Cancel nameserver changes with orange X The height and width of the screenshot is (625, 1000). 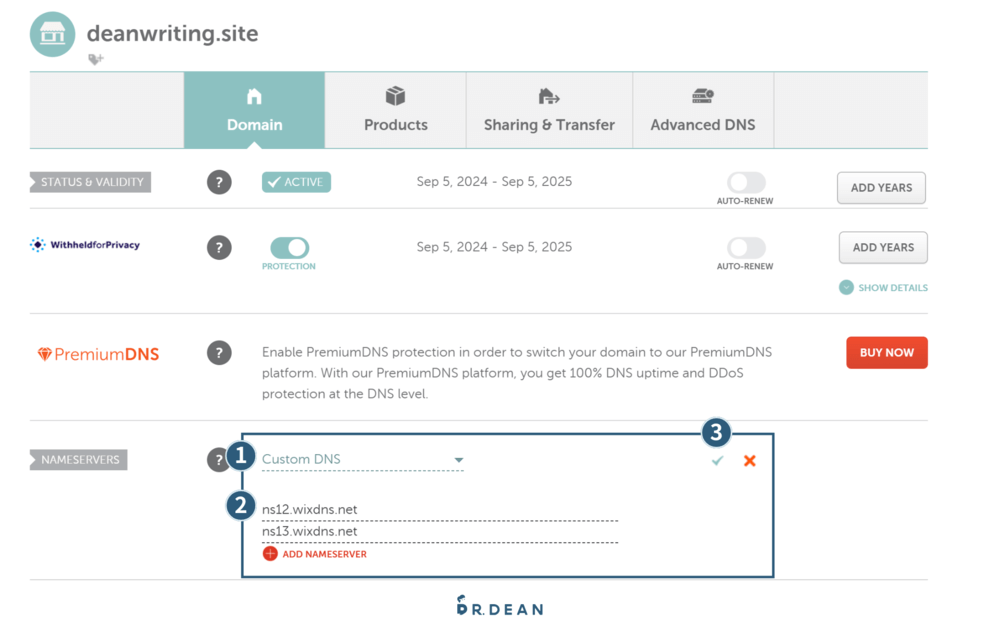coord(750,461)
